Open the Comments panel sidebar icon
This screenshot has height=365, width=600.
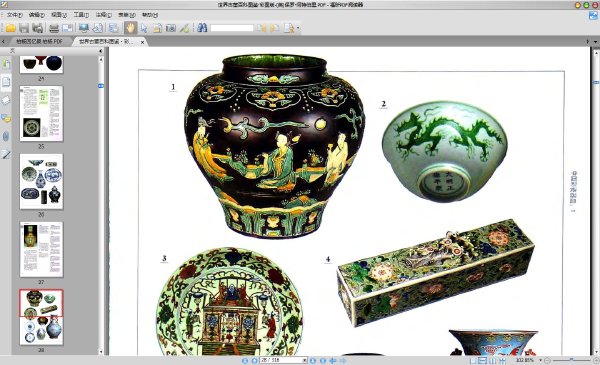pyautogui.click(x=6, y=118)
